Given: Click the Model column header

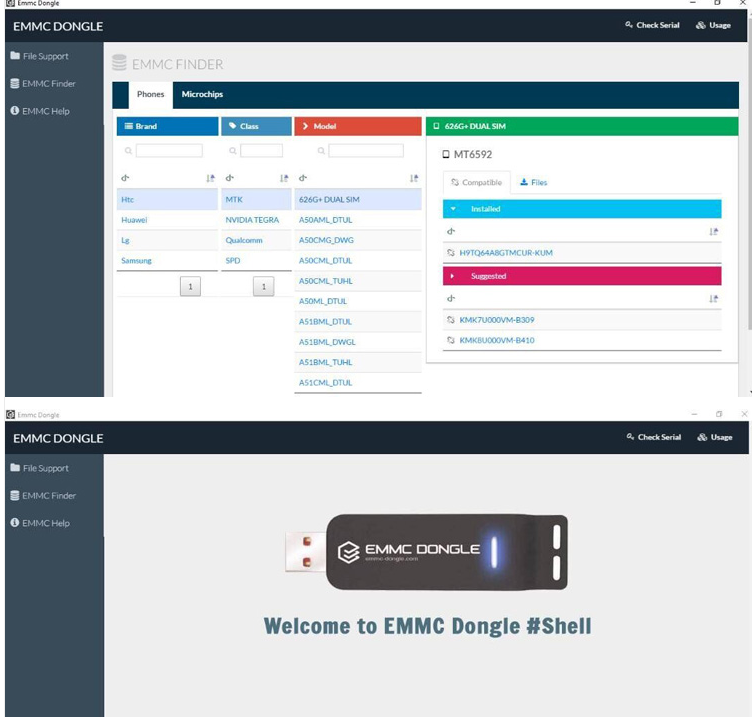Looking at the screenshot, I should click(x=358, y=126).
